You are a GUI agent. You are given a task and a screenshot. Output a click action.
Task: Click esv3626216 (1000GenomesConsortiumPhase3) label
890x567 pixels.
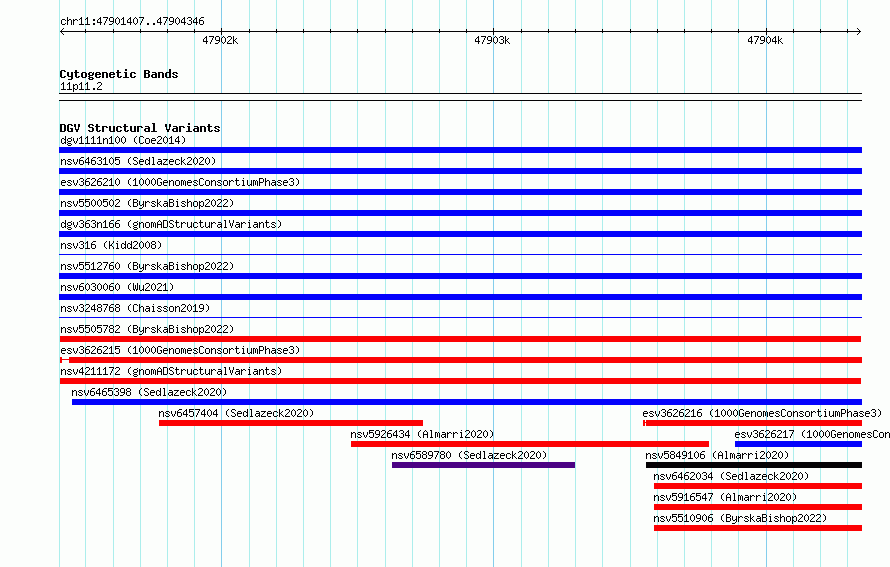[x=762, y=413]
